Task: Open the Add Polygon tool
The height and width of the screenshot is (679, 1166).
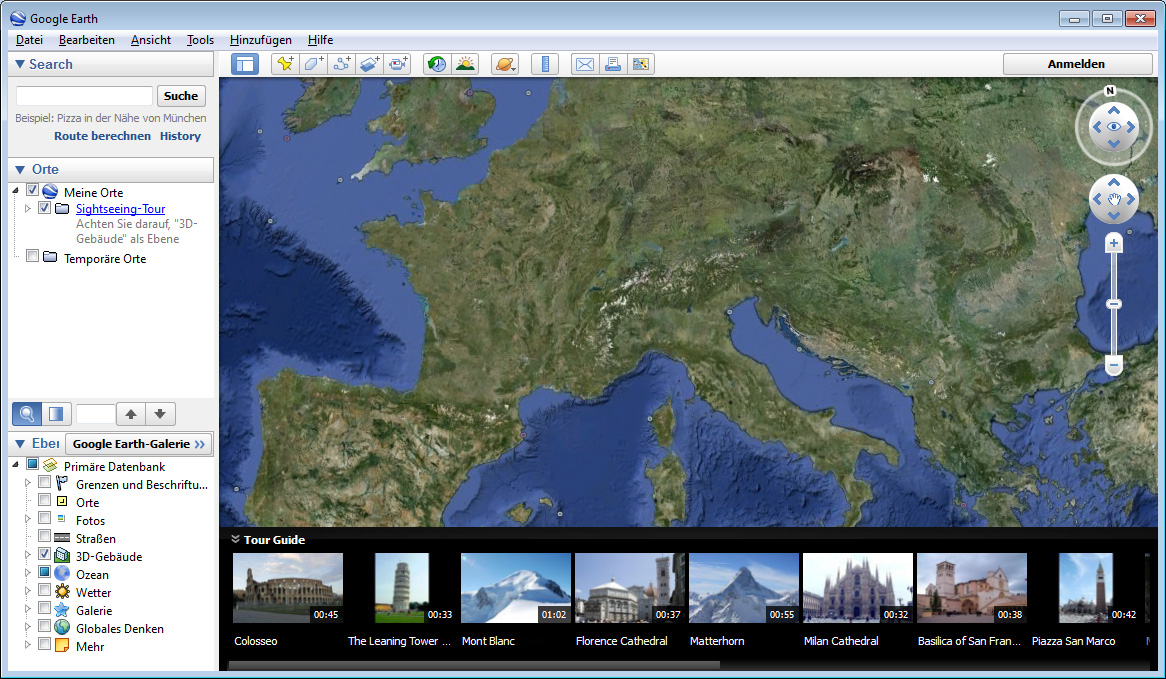Action: pyautogui.click(x=313, y=63)
